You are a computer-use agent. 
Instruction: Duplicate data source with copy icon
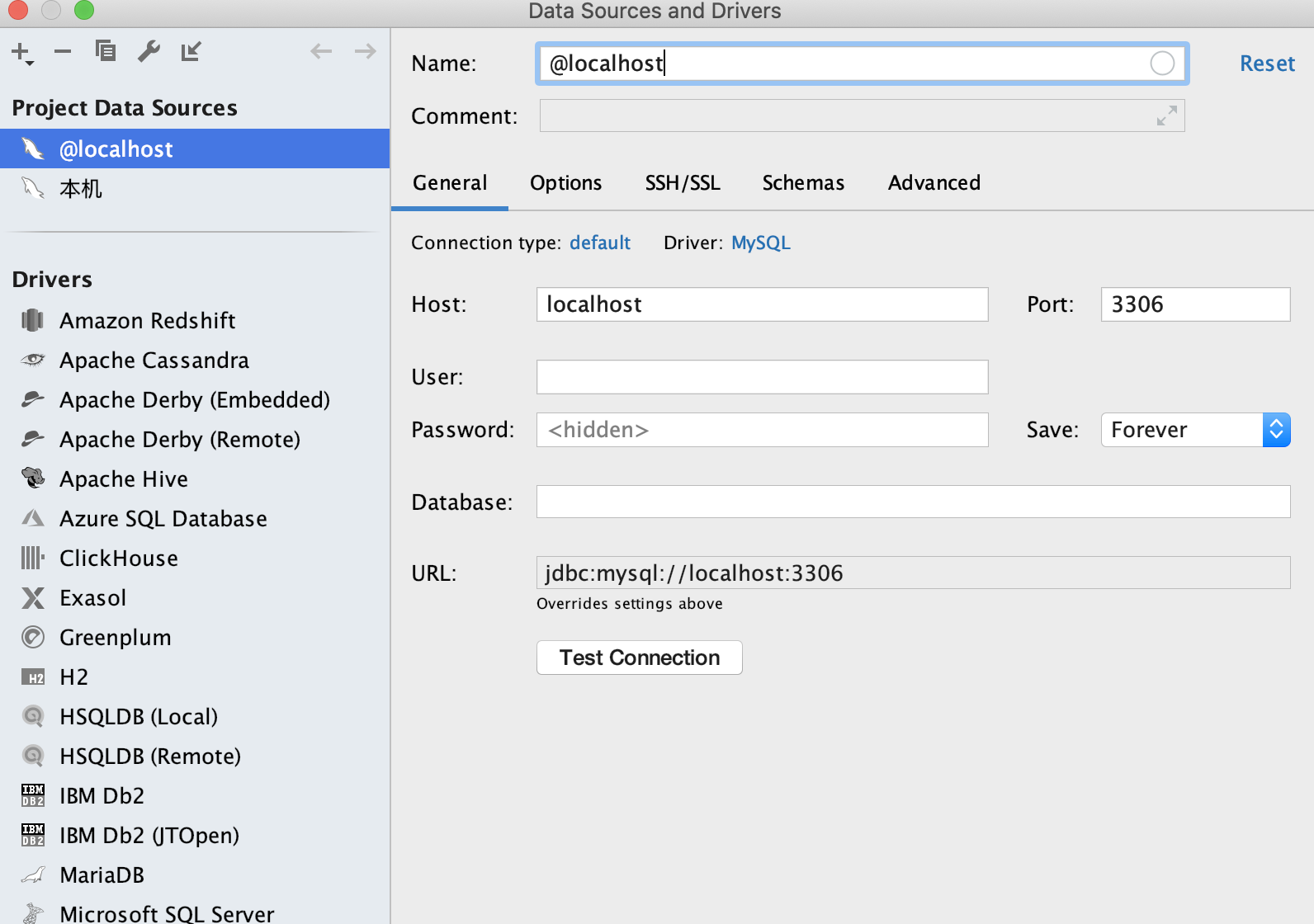coord(106,51)
